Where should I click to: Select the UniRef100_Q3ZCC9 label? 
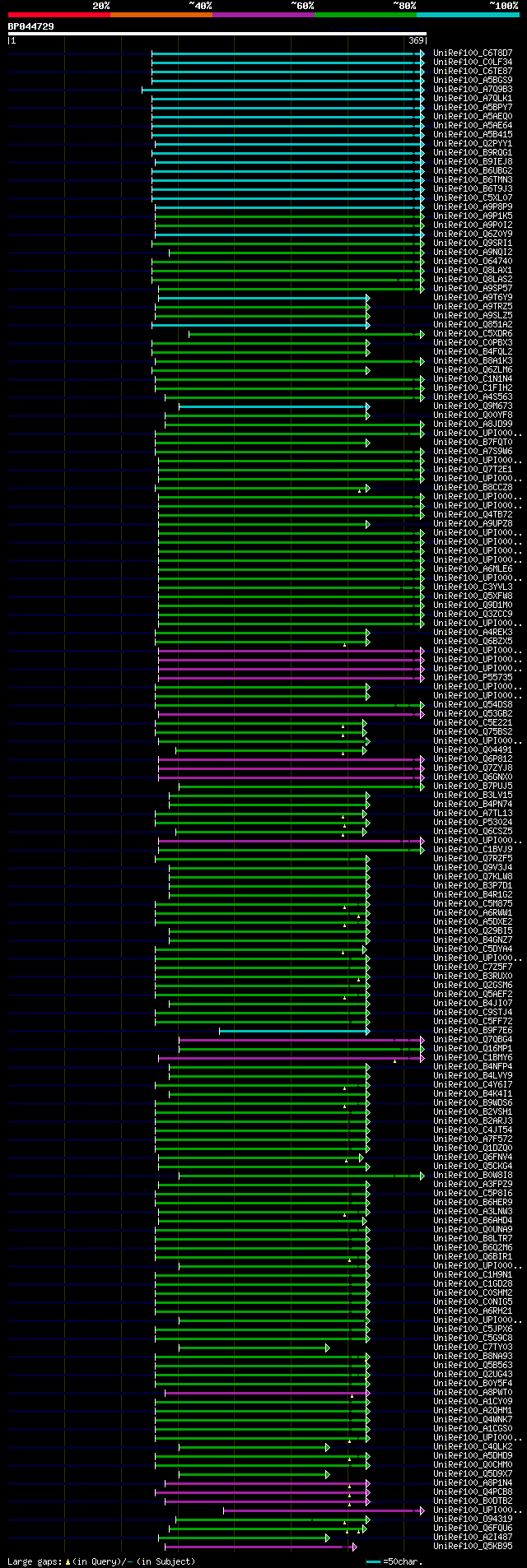473,614
